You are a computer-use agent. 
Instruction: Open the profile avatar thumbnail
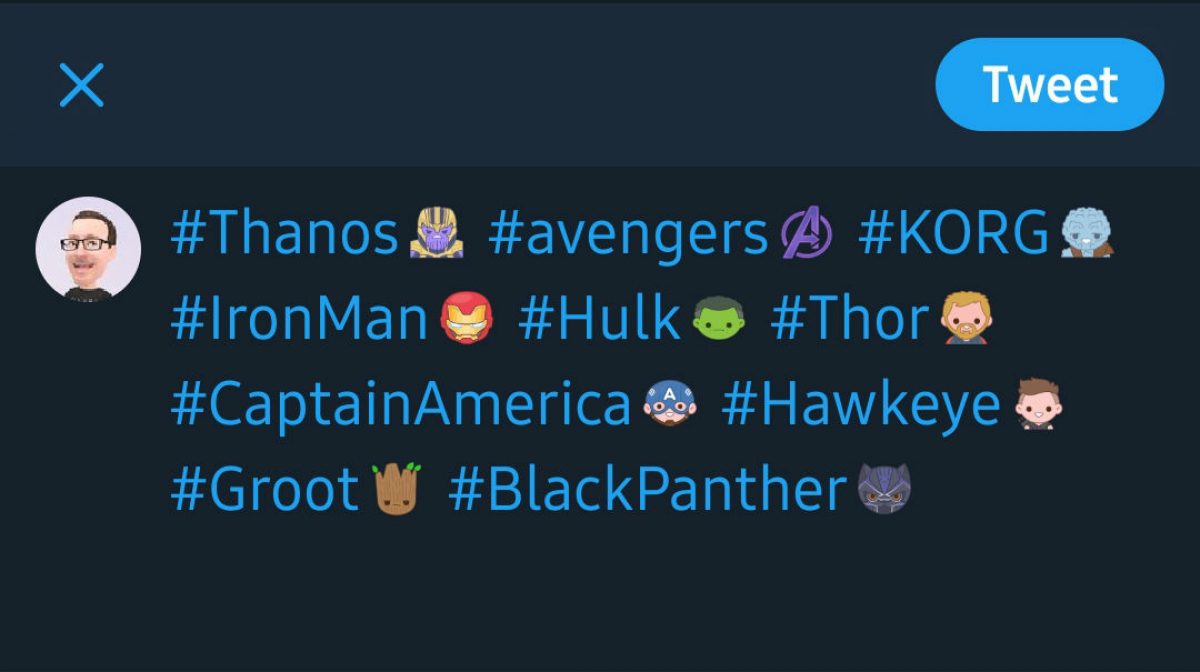(88, 248)
